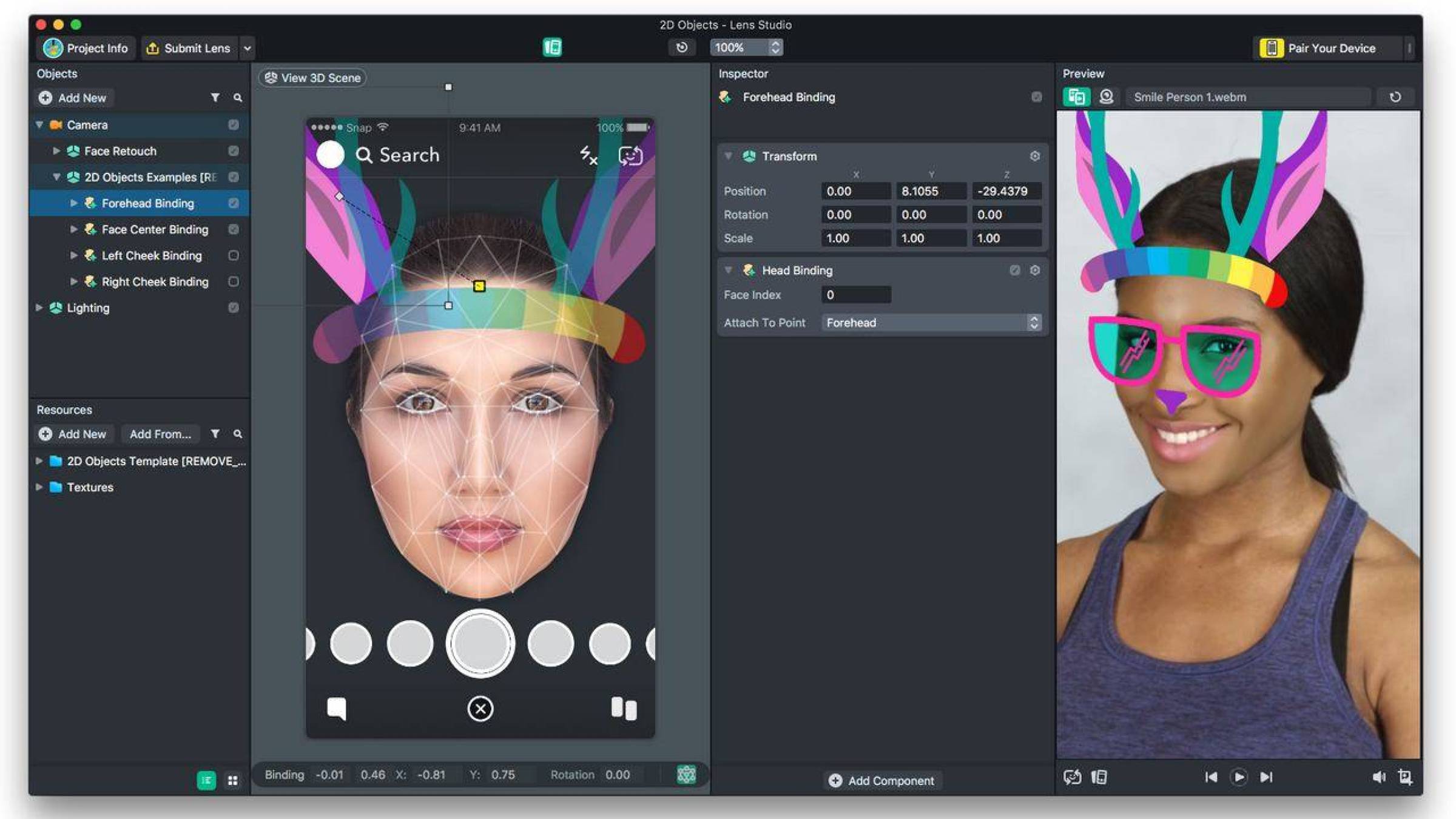1456x819 pixels.
Task: Click the Objects panel filter icon
Action: coord(215,98)
